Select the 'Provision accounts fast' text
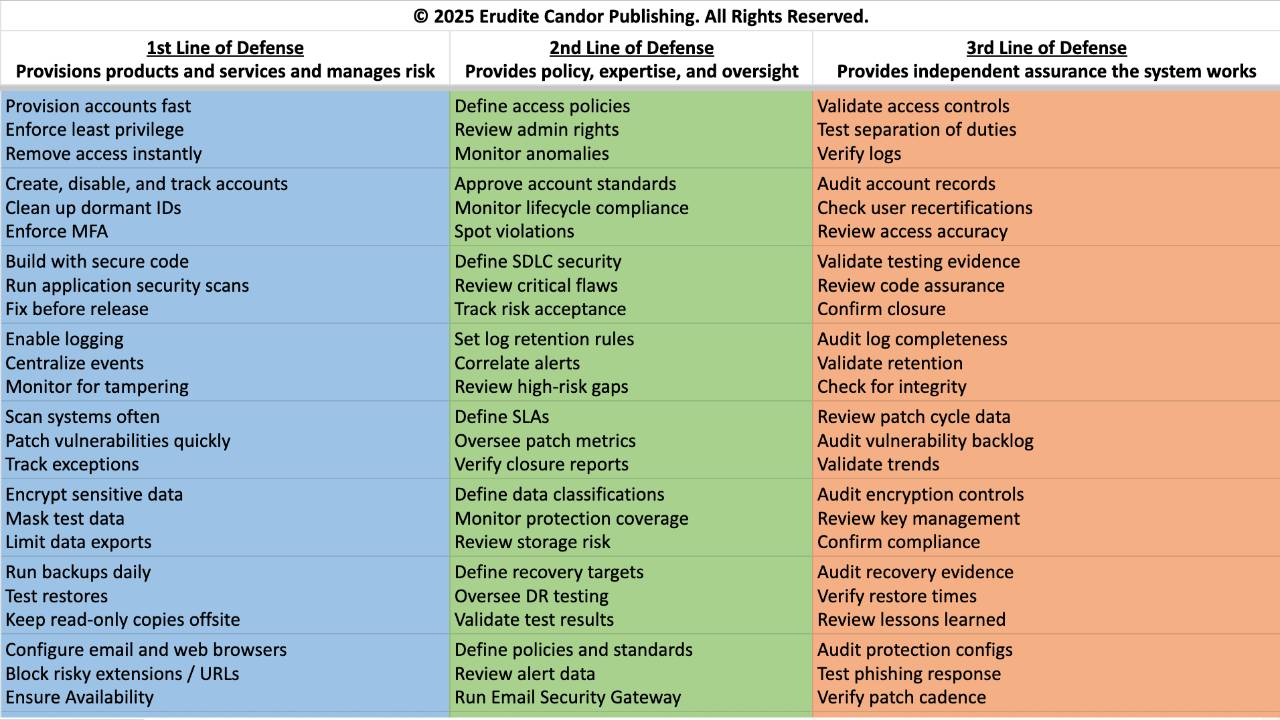 click(98, 106)
